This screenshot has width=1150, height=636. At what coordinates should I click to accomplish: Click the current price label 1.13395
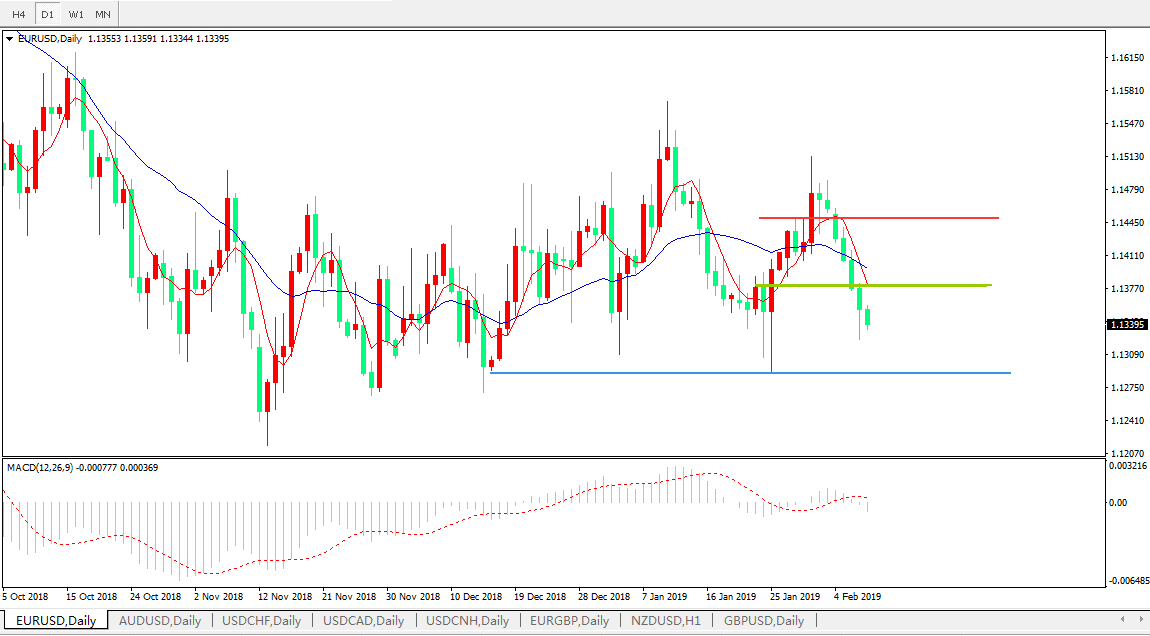point(1126,324)
